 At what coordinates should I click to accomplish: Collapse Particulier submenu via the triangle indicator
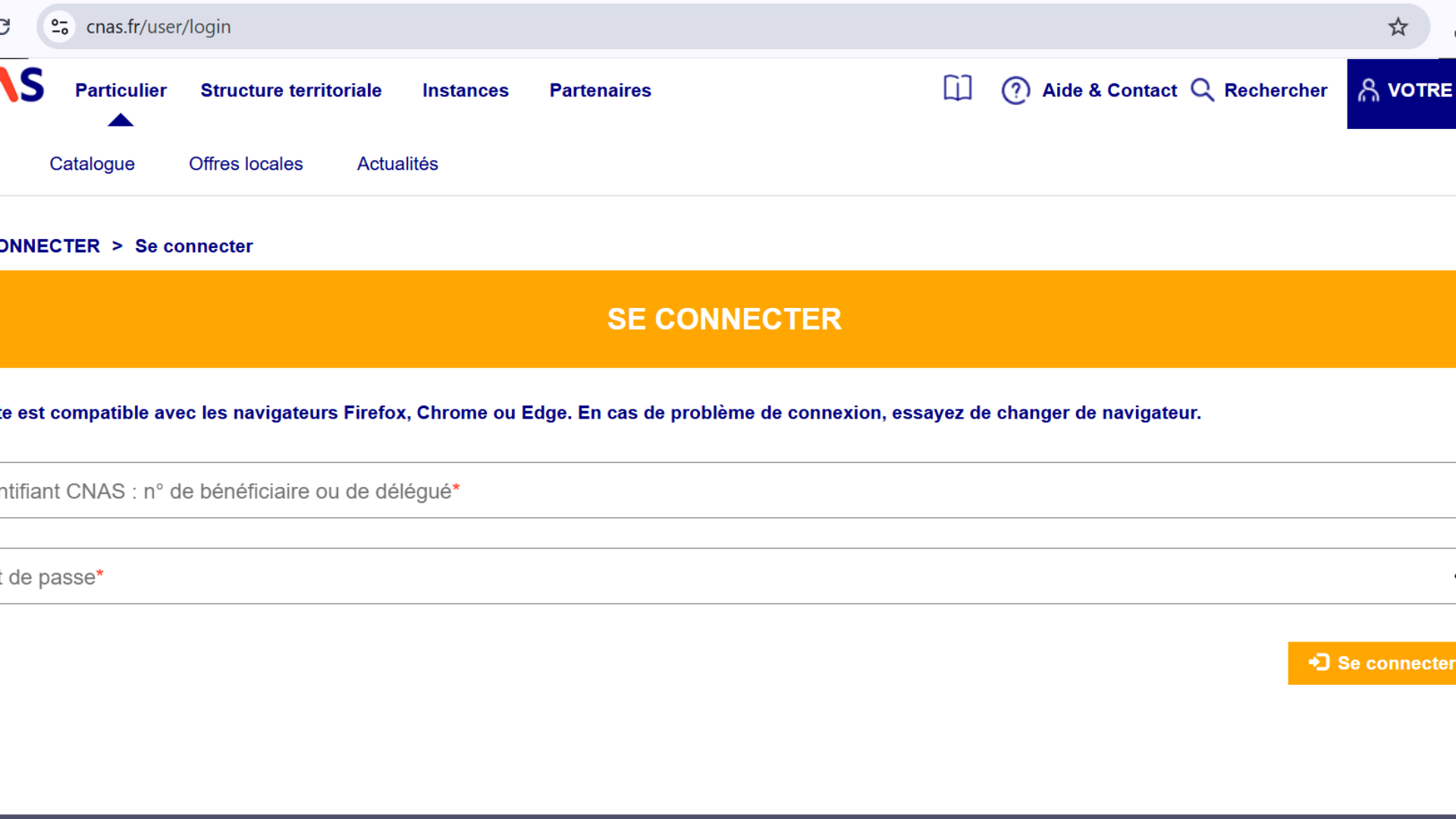(x=121, y=120)
